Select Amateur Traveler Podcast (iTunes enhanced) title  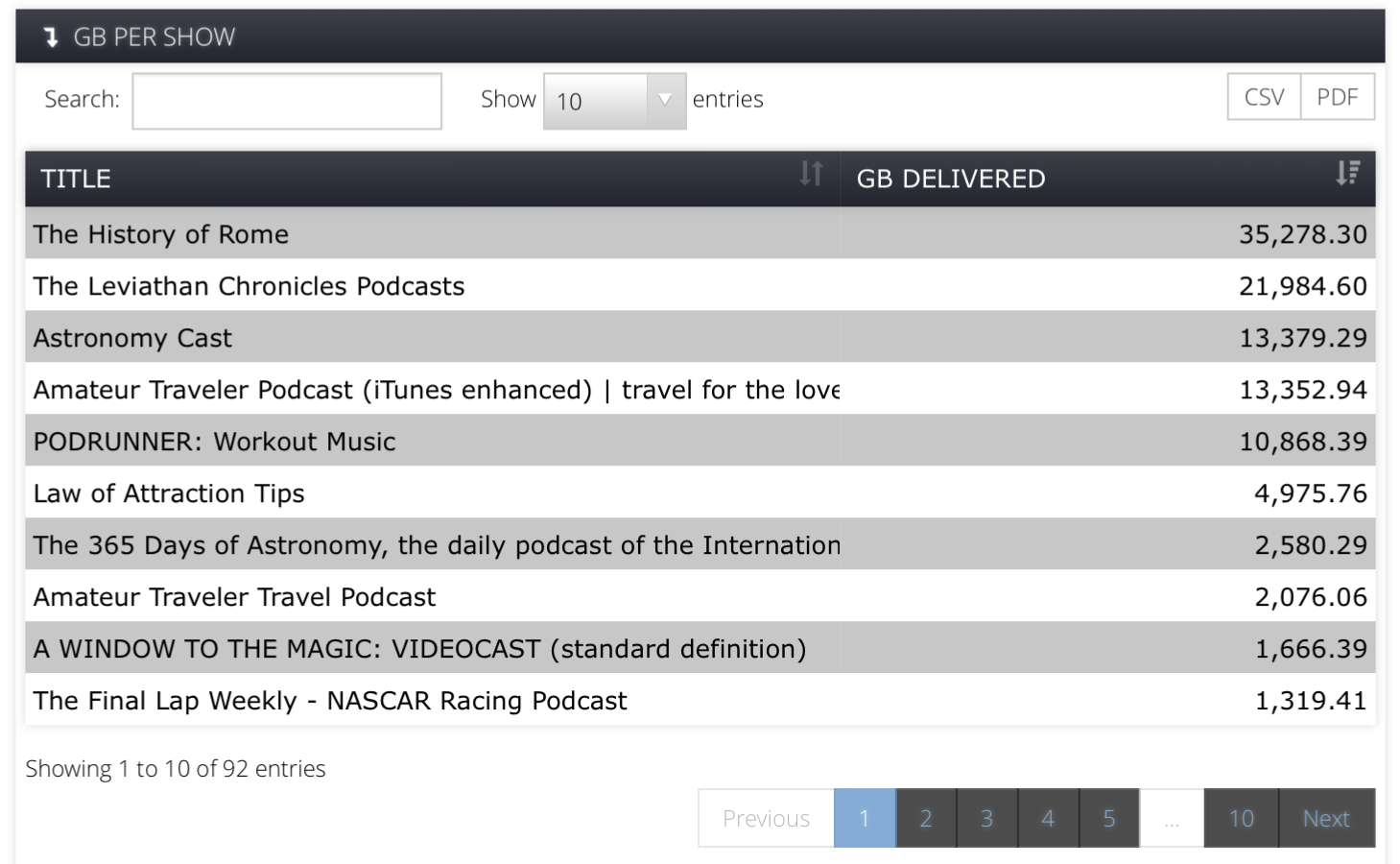click(x=437, y=390)
